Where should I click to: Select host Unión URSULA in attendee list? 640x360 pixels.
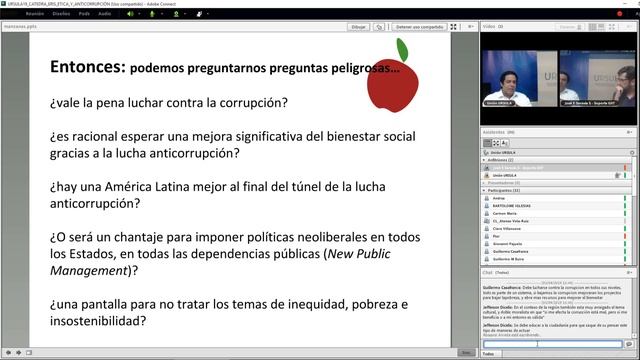point(556,176)
